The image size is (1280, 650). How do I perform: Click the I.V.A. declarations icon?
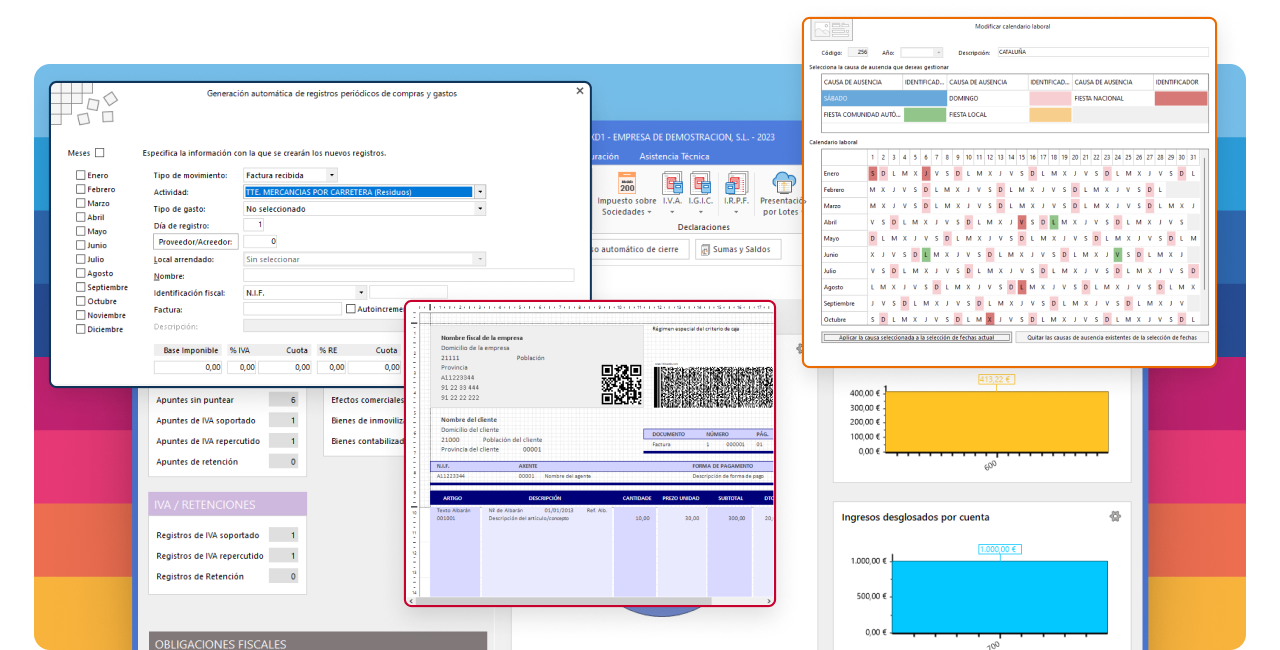coord(672,184)
